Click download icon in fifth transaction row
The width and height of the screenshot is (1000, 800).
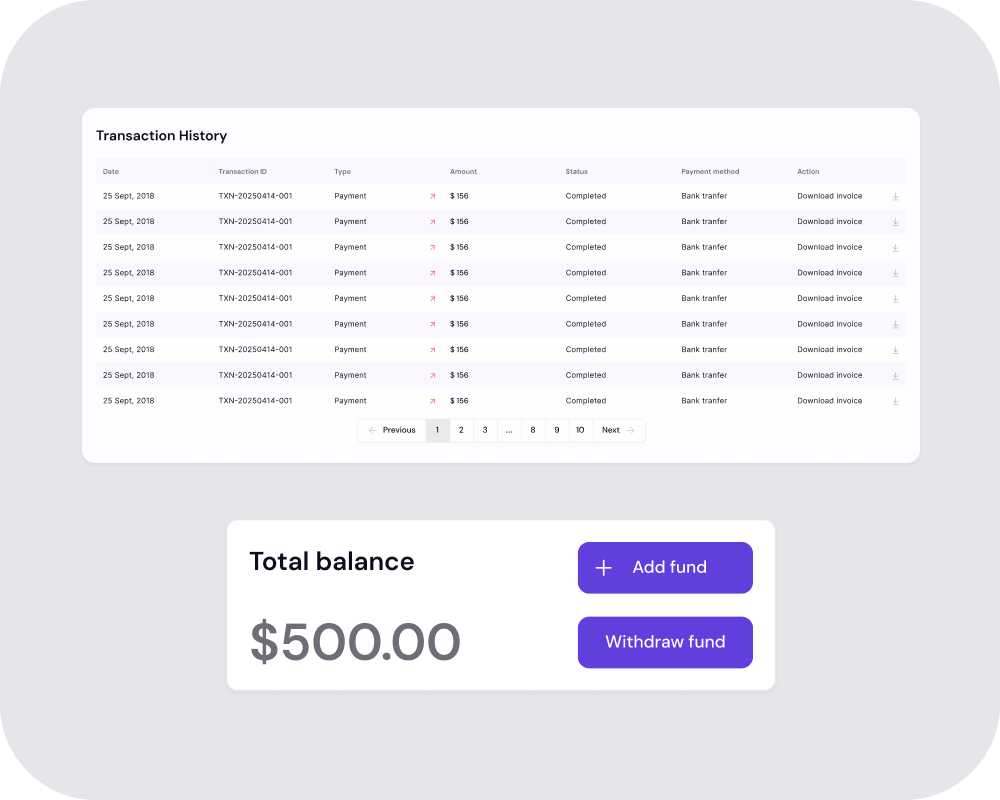895,299
